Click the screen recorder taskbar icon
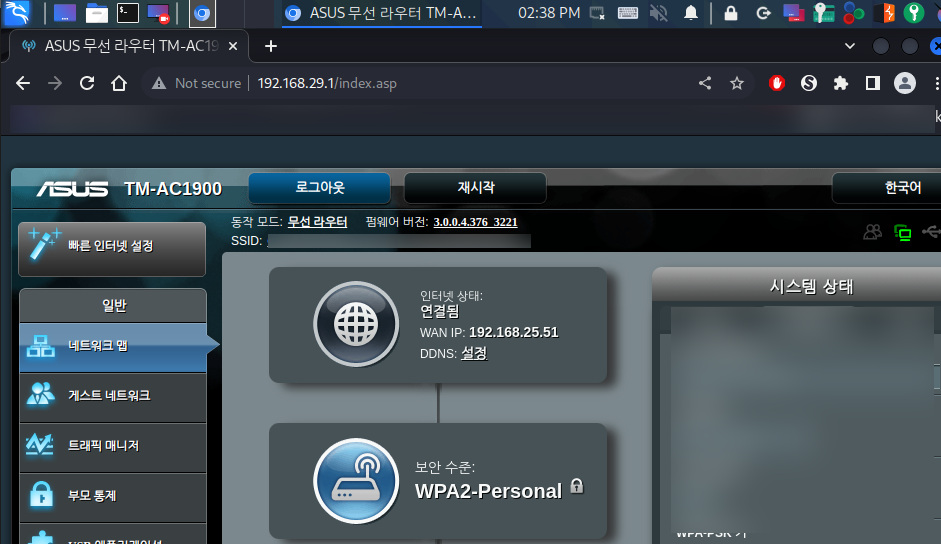 point(159,13)
